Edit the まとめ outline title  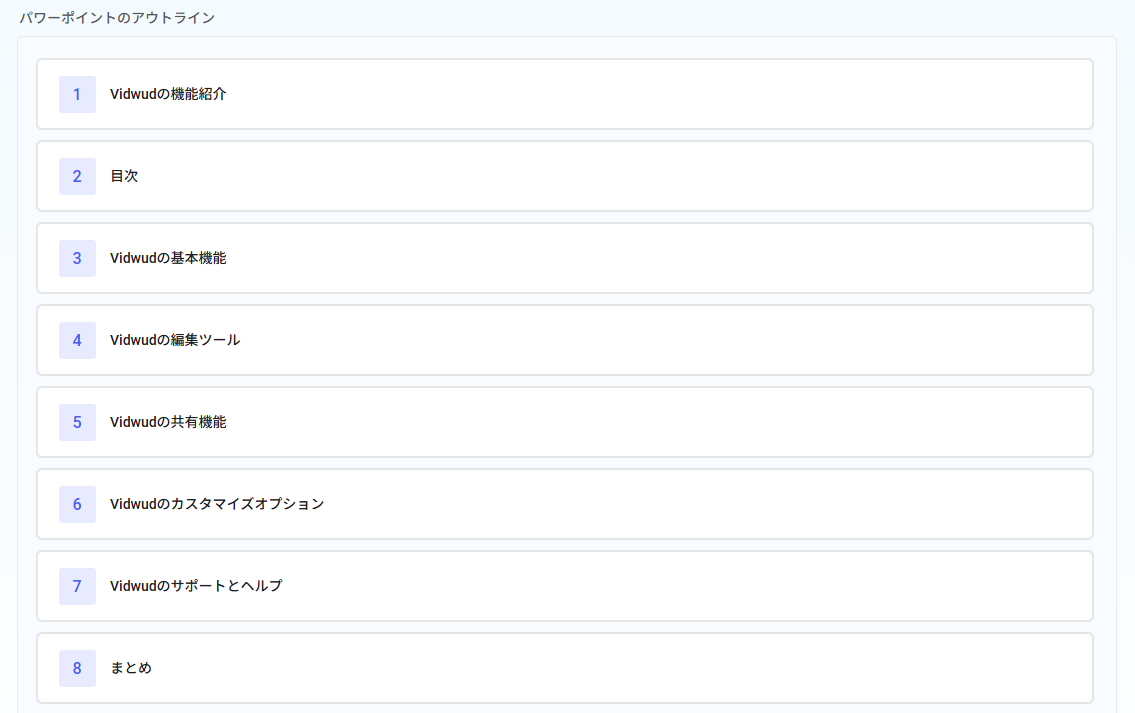coord(131,667)
